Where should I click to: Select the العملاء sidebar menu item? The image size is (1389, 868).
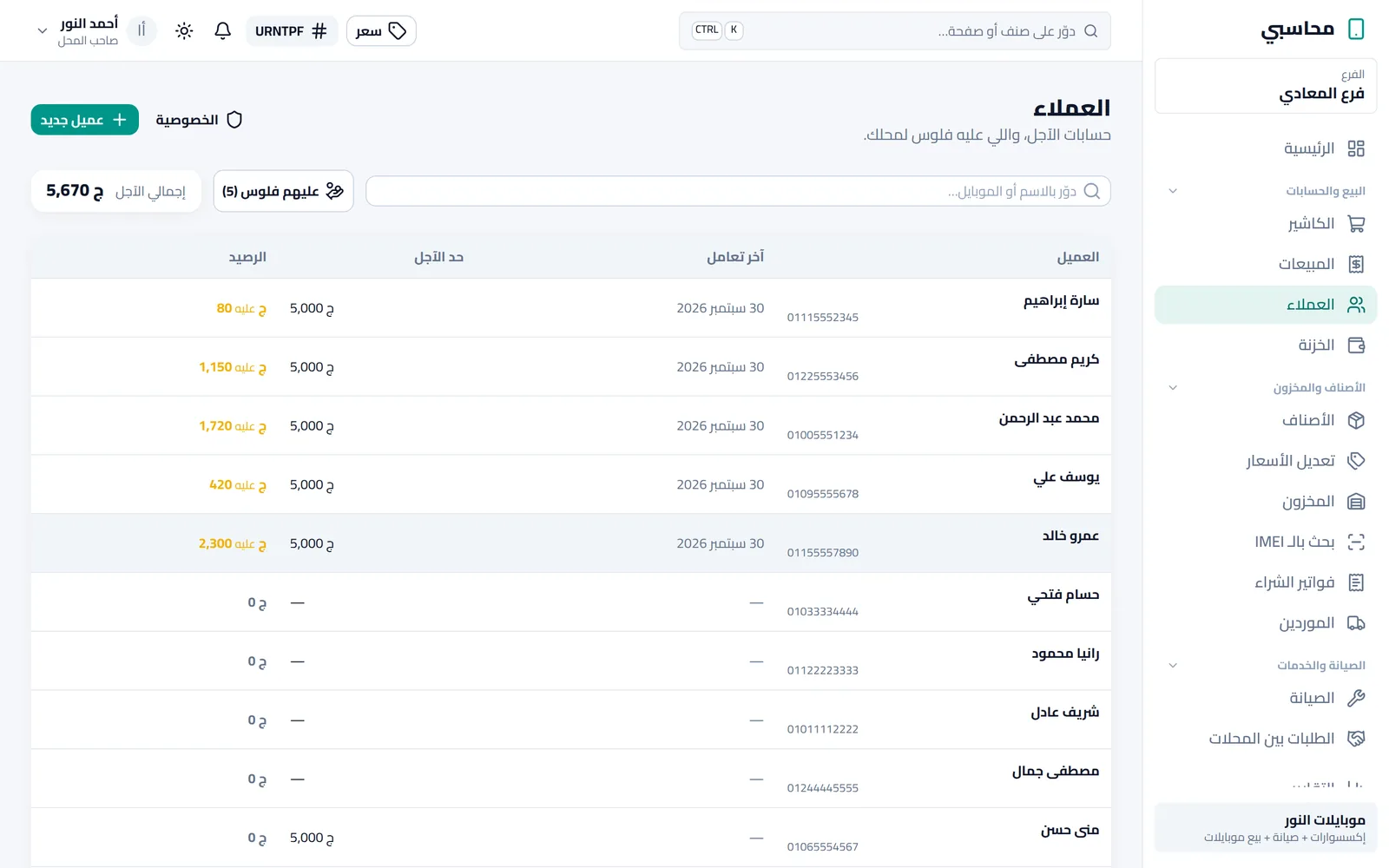click(x=1266, y=305)
